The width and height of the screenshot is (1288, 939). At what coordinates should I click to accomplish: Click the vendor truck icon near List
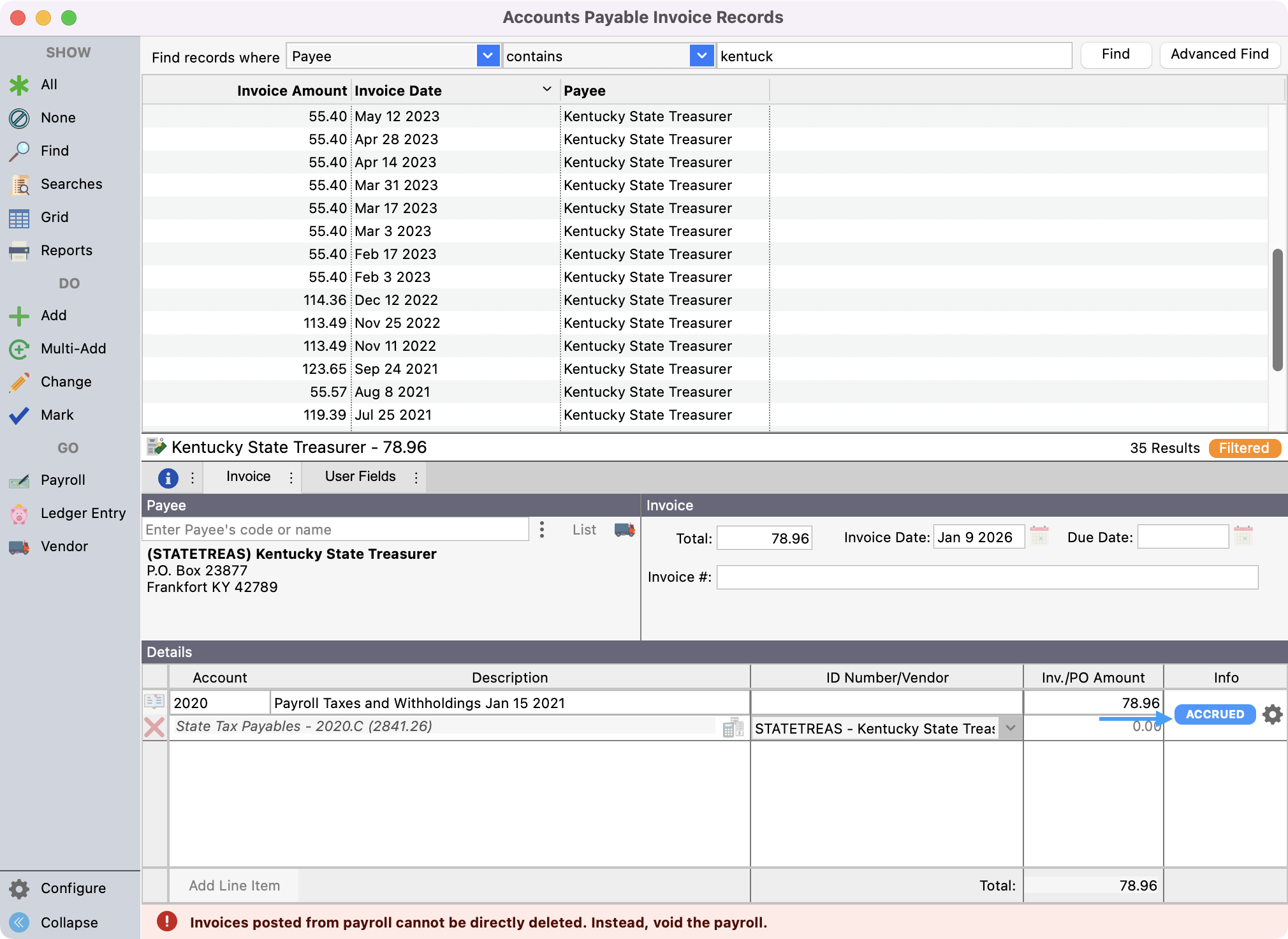coord(624,529)
